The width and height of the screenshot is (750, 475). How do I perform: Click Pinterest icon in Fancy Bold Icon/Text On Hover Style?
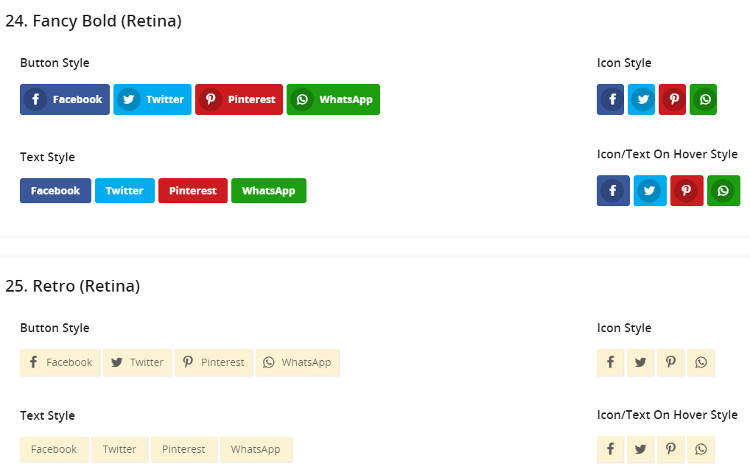687,190
